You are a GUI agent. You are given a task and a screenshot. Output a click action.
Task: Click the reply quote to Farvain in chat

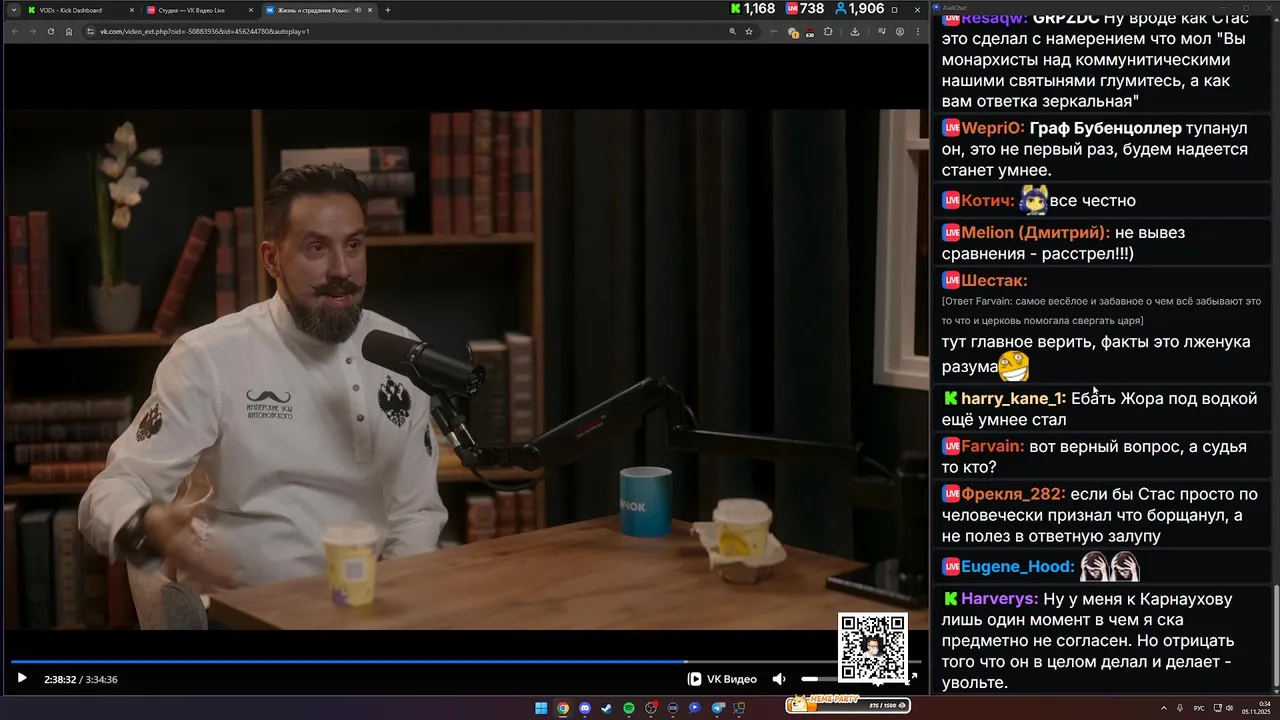click(x=1101, y=310)
